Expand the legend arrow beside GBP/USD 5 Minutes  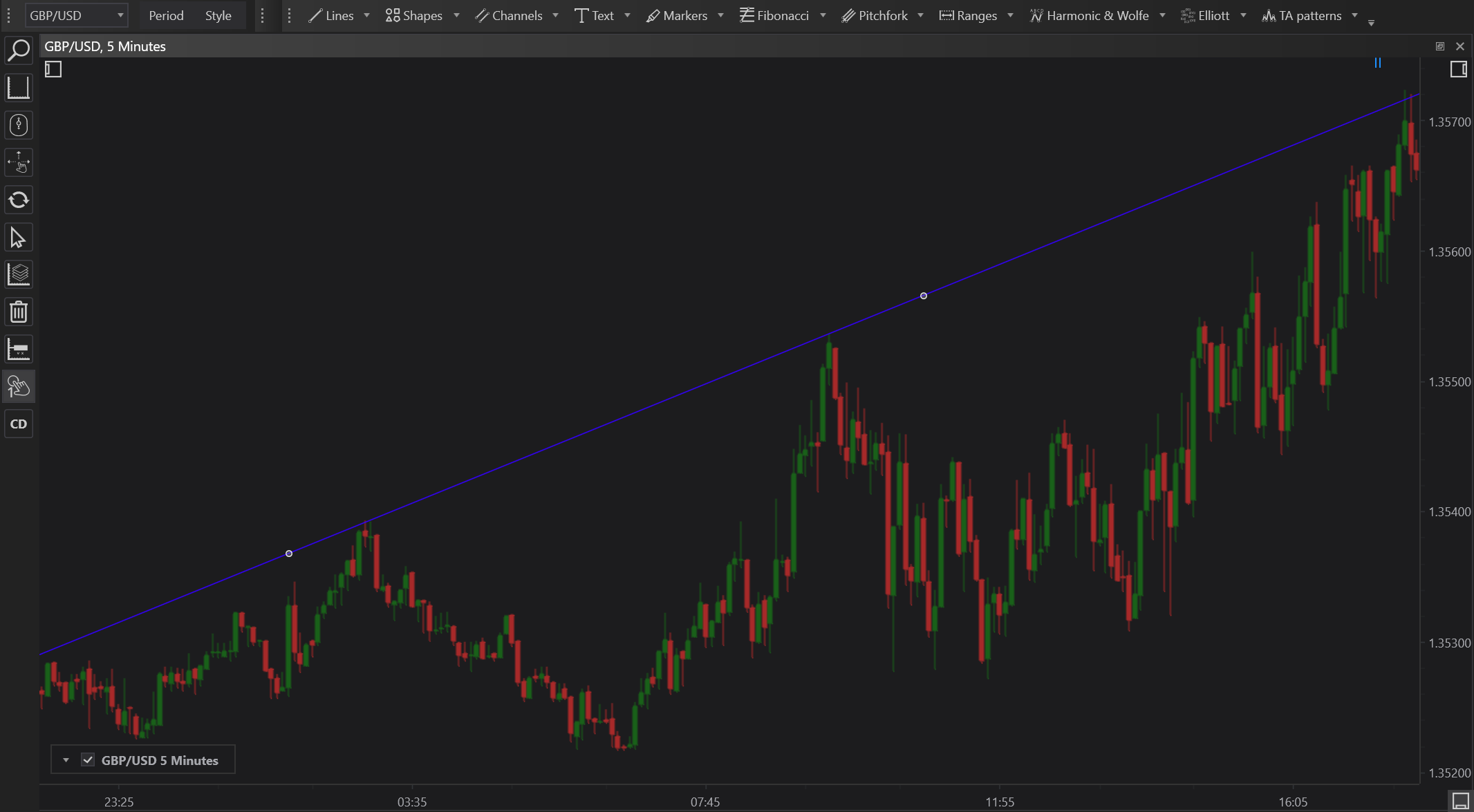pos(66,760)
